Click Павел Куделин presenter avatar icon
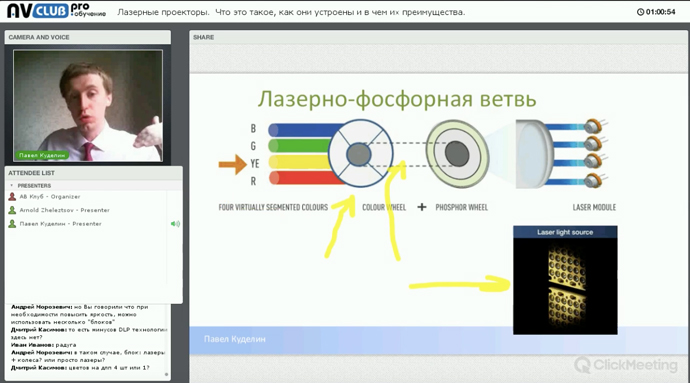 12,224
